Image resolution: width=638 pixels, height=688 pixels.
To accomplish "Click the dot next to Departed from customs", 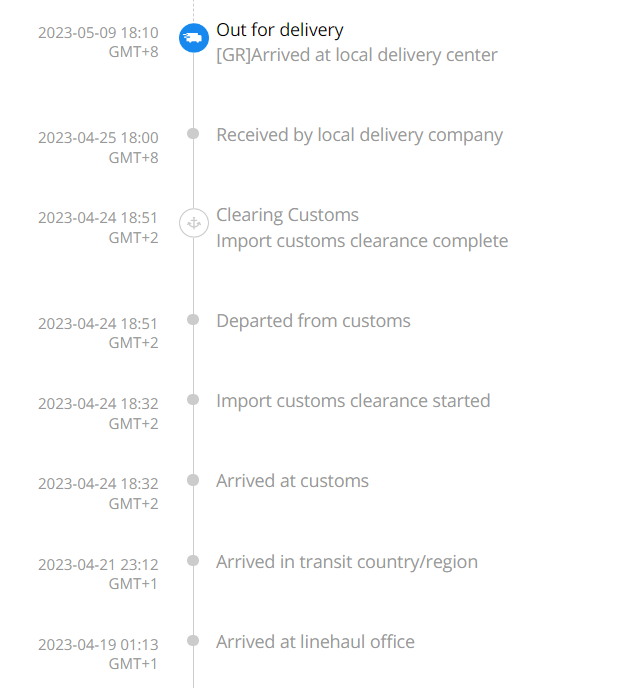I will tap(193, 319).
